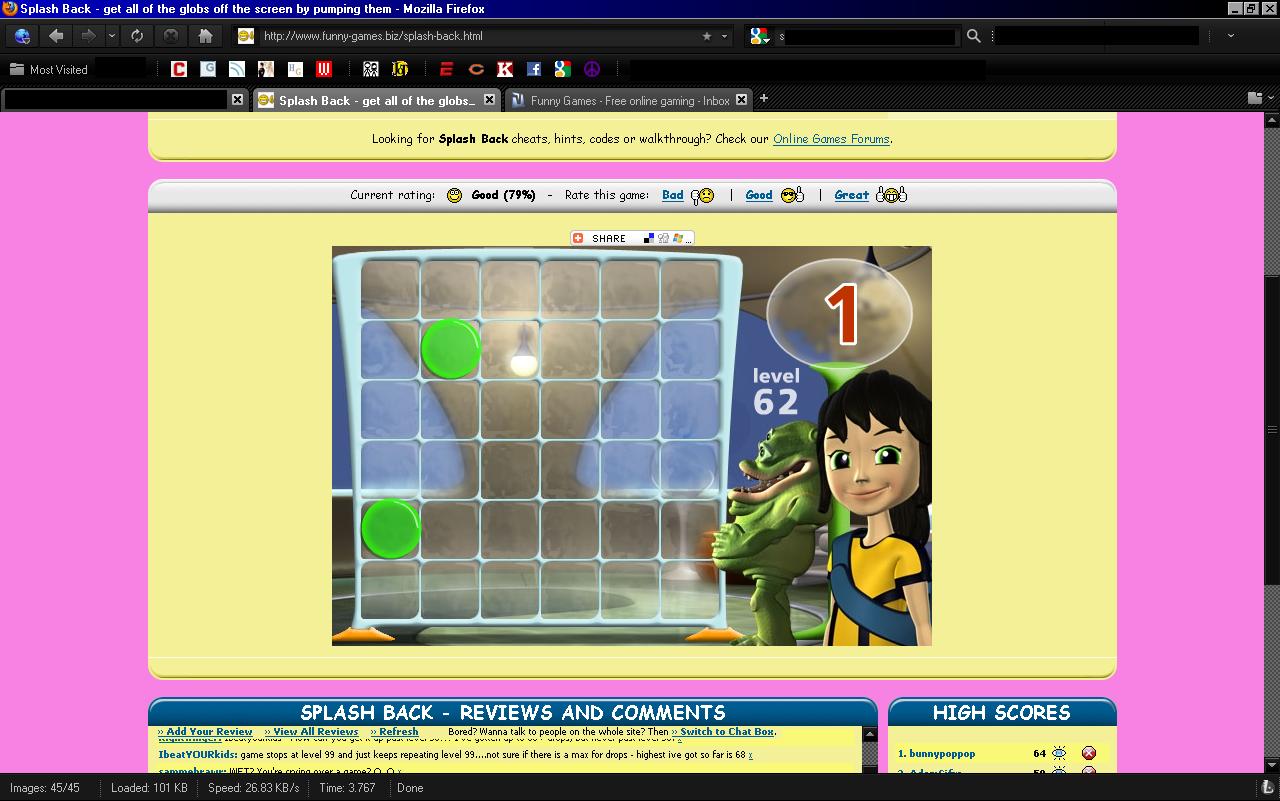Viewport: 1280px width, 801px height.
Task: Rate this game Good
Action: (759, 195)
